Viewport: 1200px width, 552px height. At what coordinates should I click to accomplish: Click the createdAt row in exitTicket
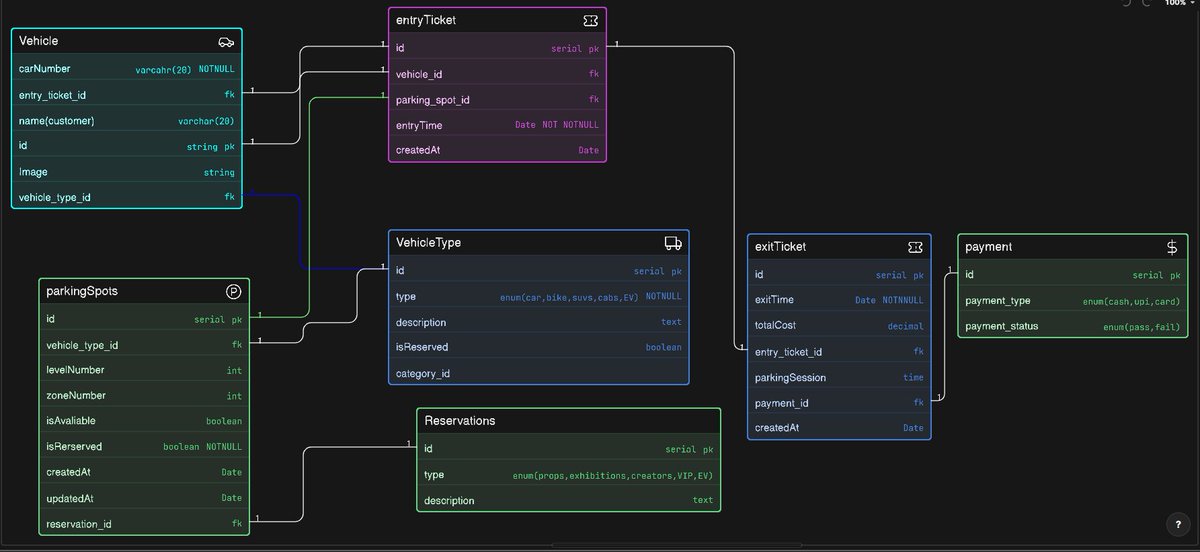[x=839, y=428]
